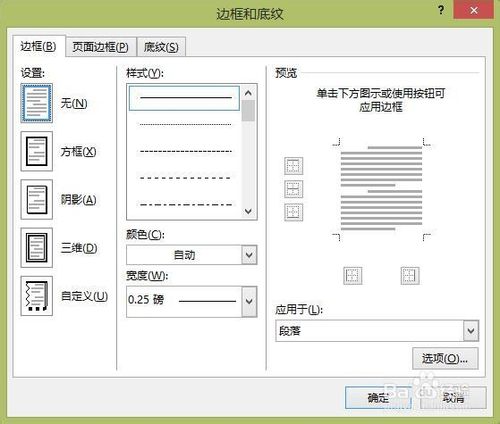The image size is (500, 424).
Task: Close the 边框和底纹 dialog
Action: [473, 10]
